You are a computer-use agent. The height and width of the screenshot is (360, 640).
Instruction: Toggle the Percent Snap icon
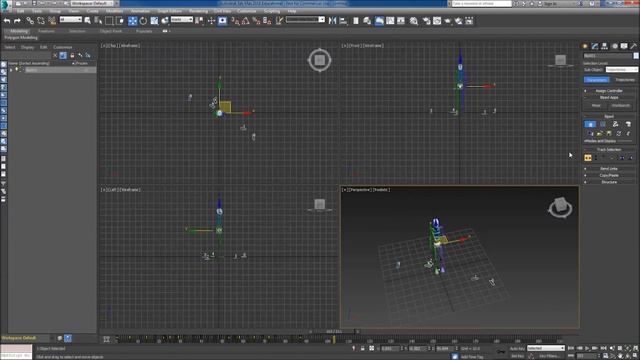256,21
